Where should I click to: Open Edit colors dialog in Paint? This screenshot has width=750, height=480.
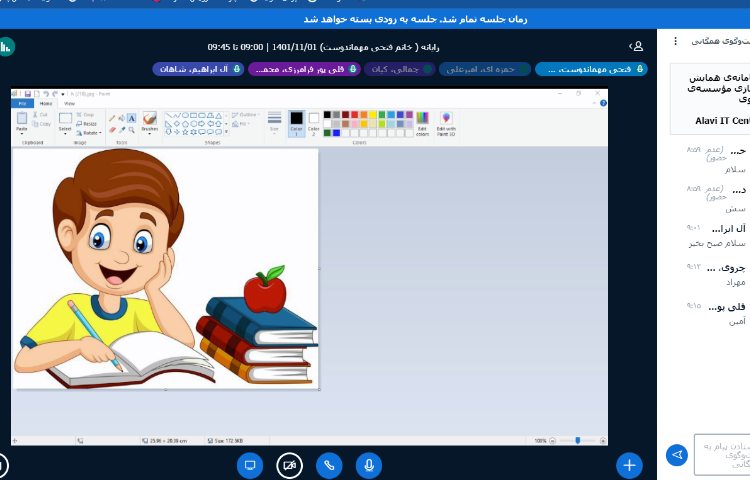pyautogui.click(x=422, y=124)
